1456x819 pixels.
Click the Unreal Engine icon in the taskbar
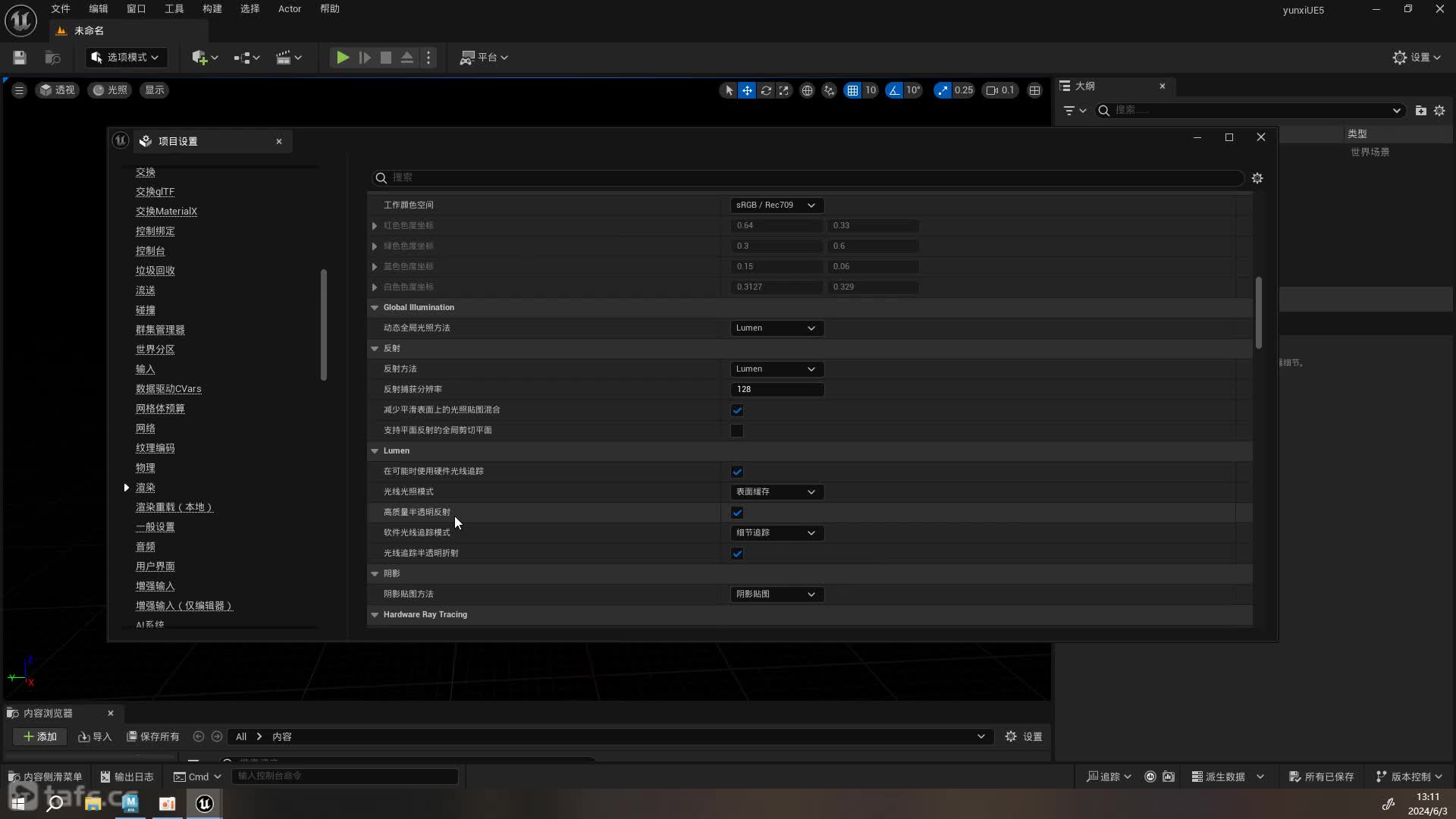pyautogui.click(x=205, y=804)
